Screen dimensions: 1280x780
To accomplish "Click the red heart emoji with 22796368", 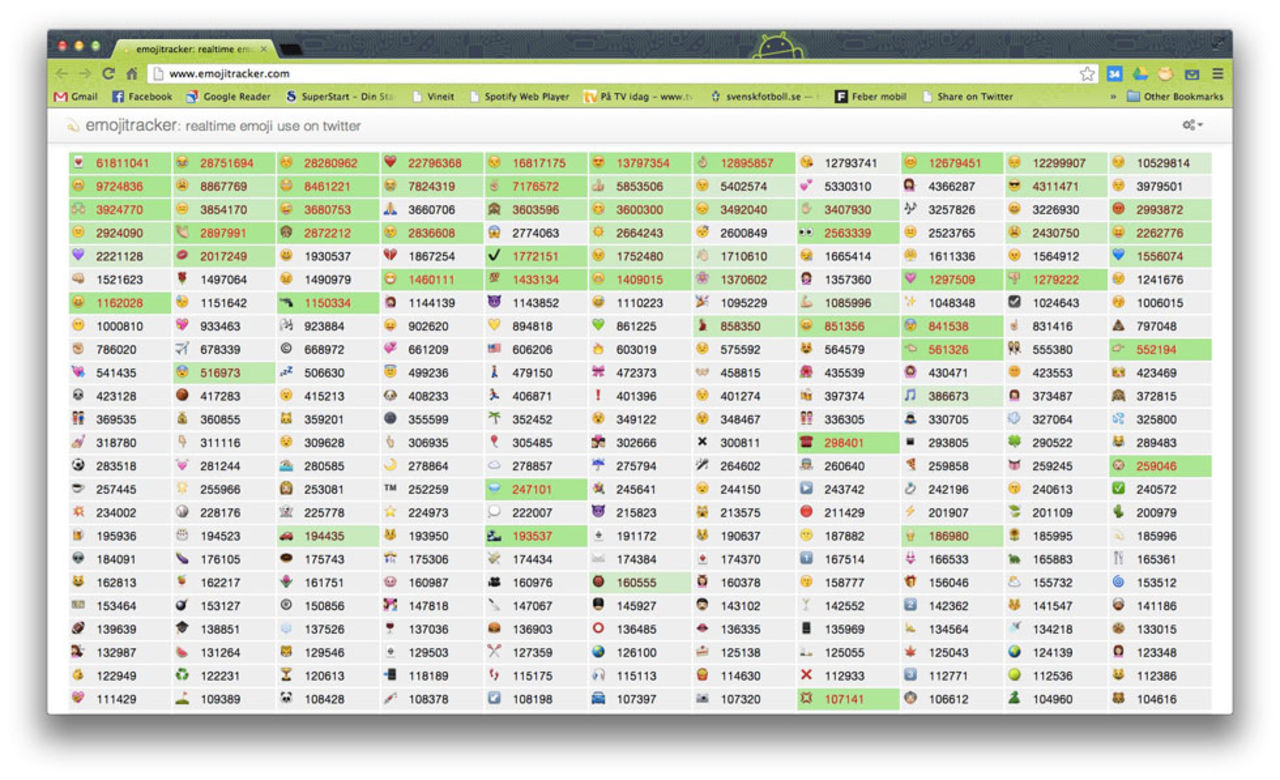I will click(391, 163).
